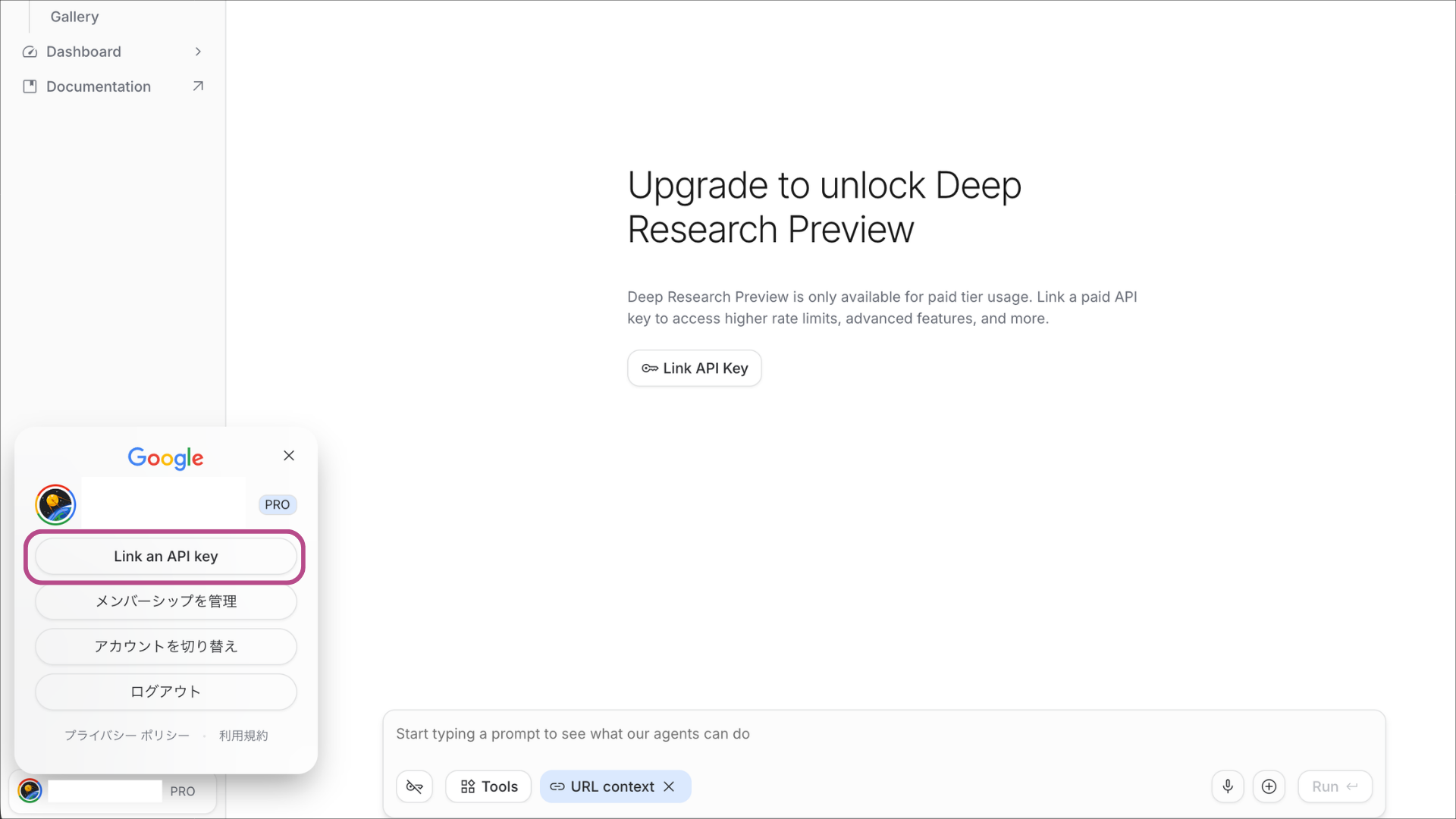The image size is (1456, 819).
Task: Click メンバーシップを管理 button
Action: pyautogui.click(x=165, y=601)
